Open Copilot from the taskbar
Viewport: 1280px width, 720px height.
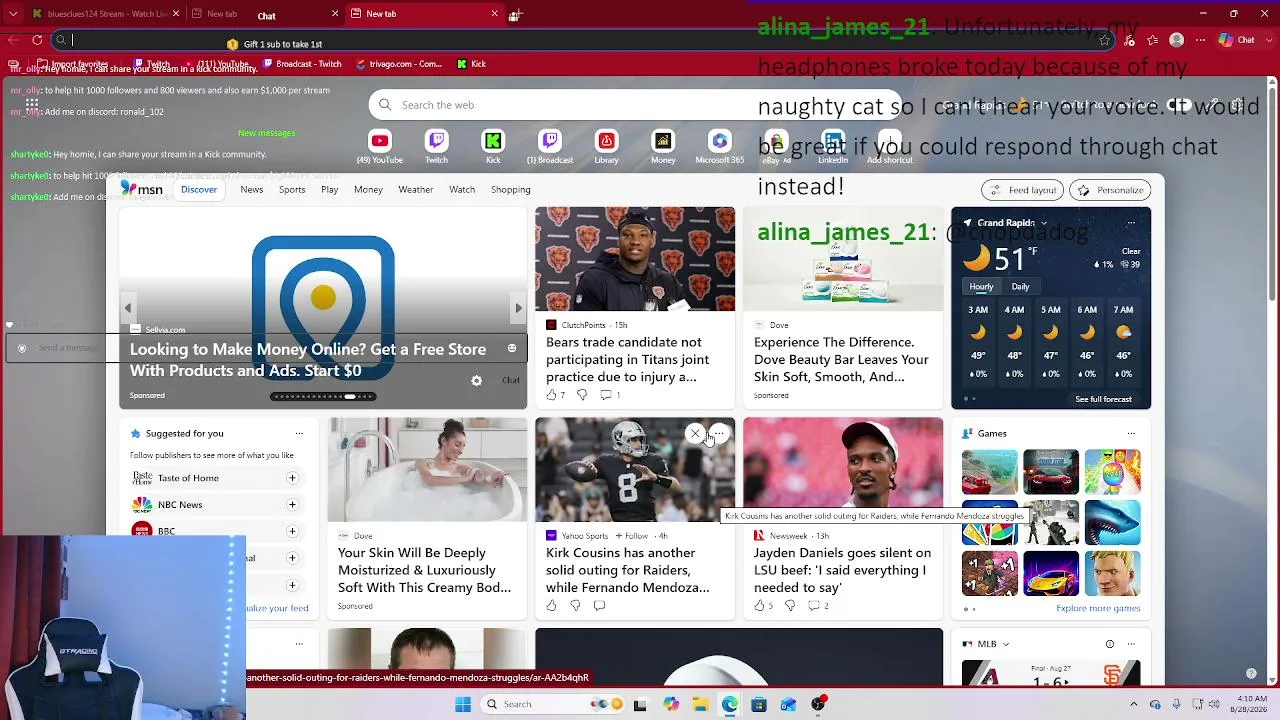[x=671, y=704]
